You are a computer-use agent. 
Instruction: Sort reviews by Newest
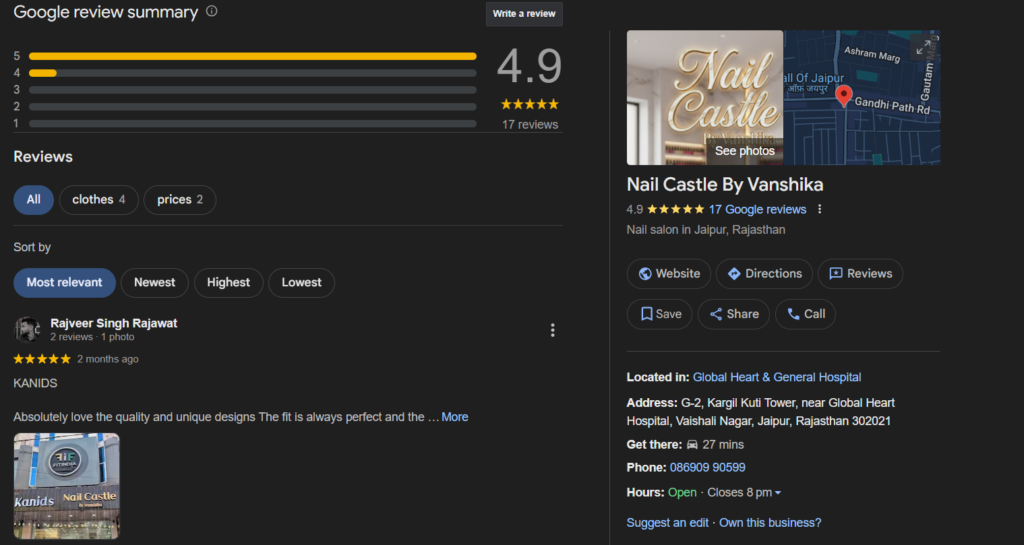pyautogui.click(x=154, y=283)
